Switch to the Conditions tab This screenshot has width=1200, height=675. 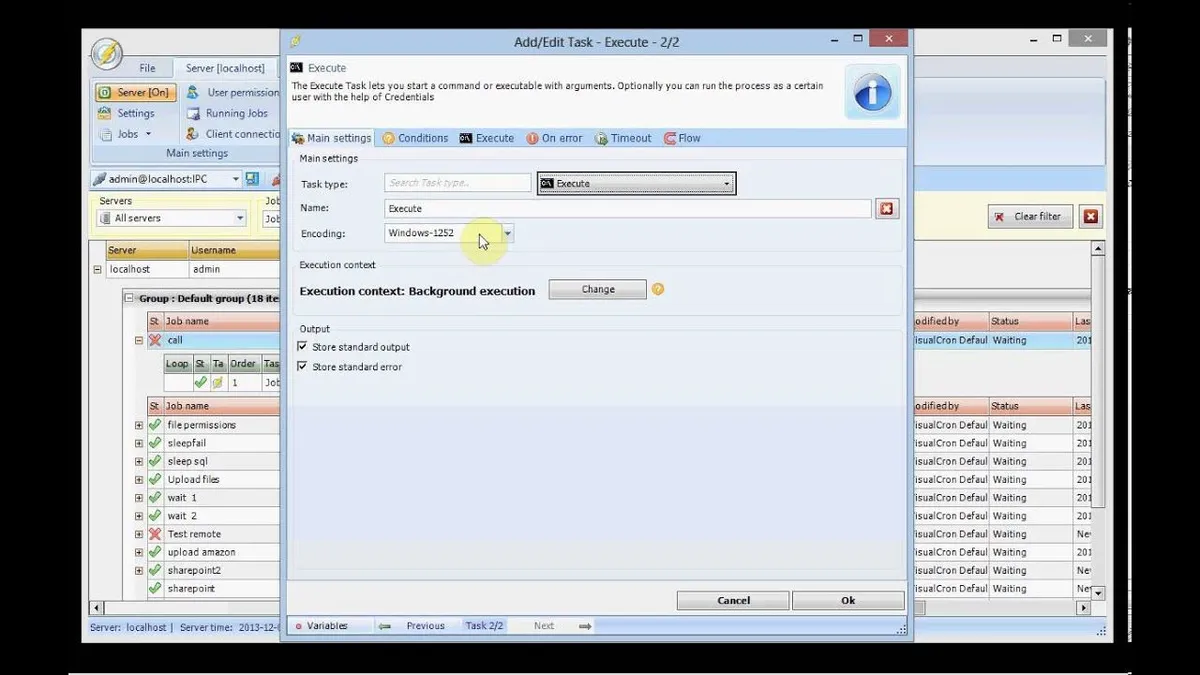click(415, 138)
